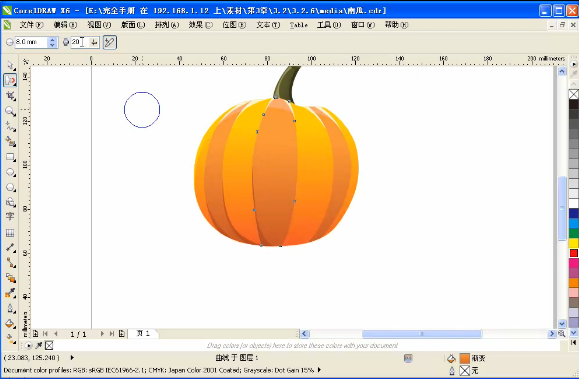Go to the first page button
This screenshot has height=379, width=579.
click(x=45, y=334)
